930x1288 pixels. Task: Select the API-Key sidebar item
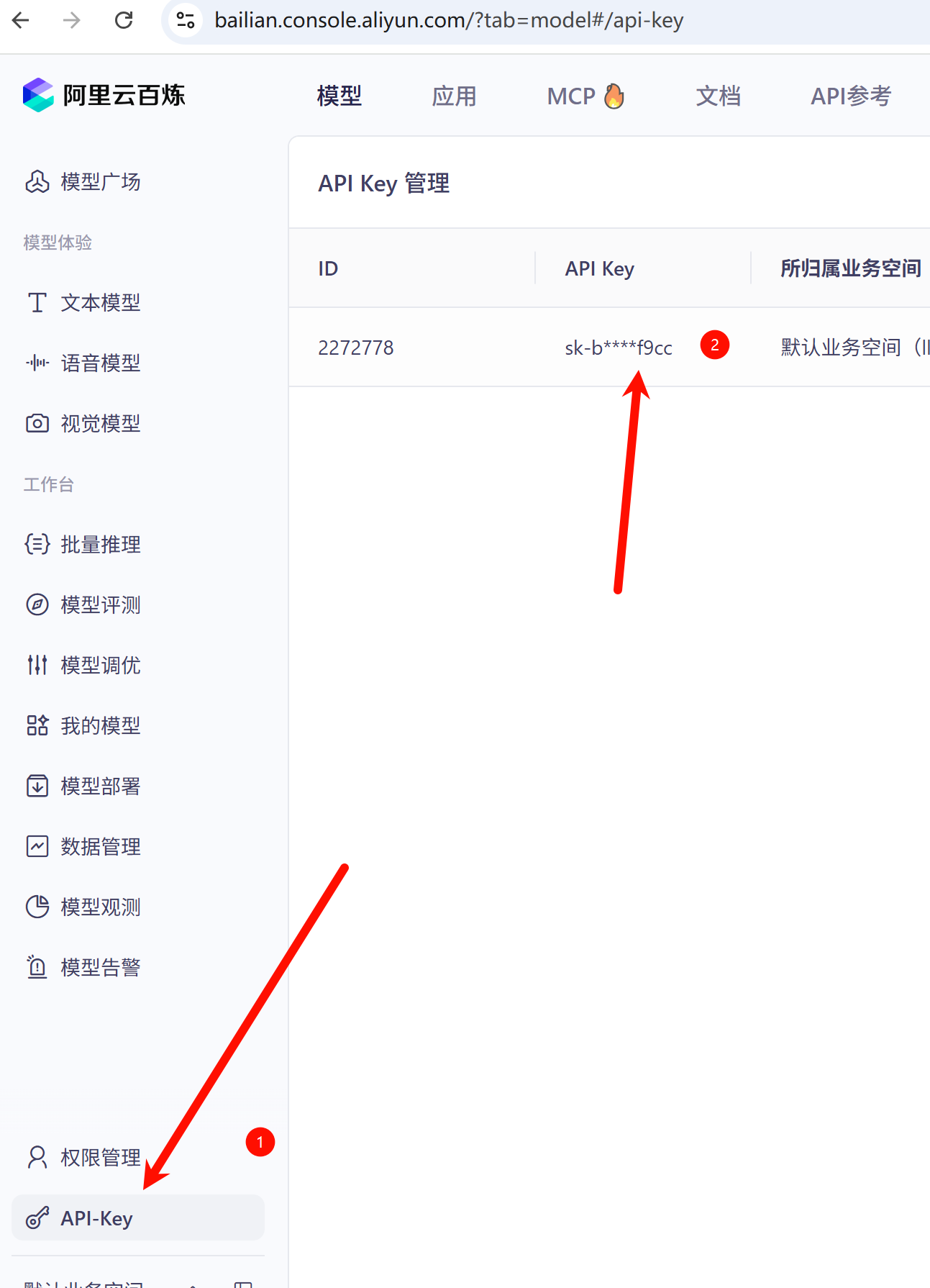138,1217
